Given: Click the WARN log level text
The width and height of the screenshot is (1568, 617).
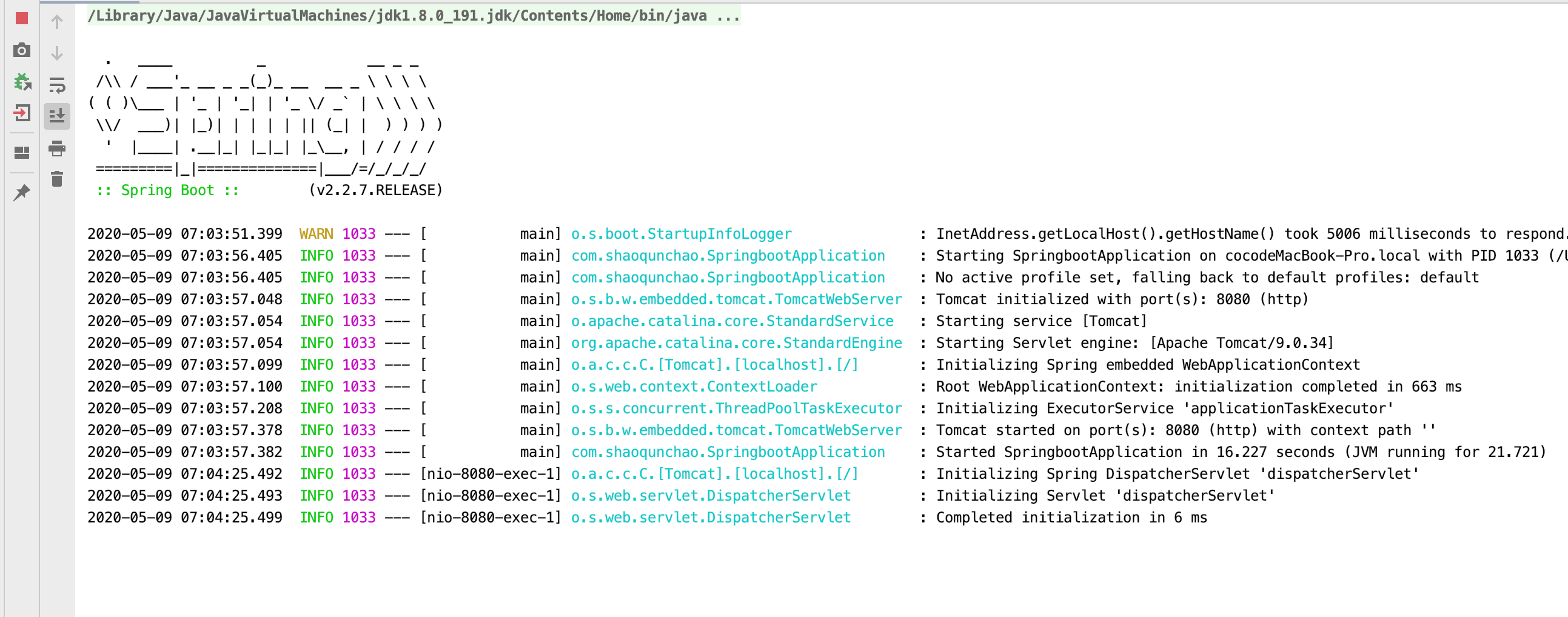Looking at the screenshot, I should click(x=316, y=234).
